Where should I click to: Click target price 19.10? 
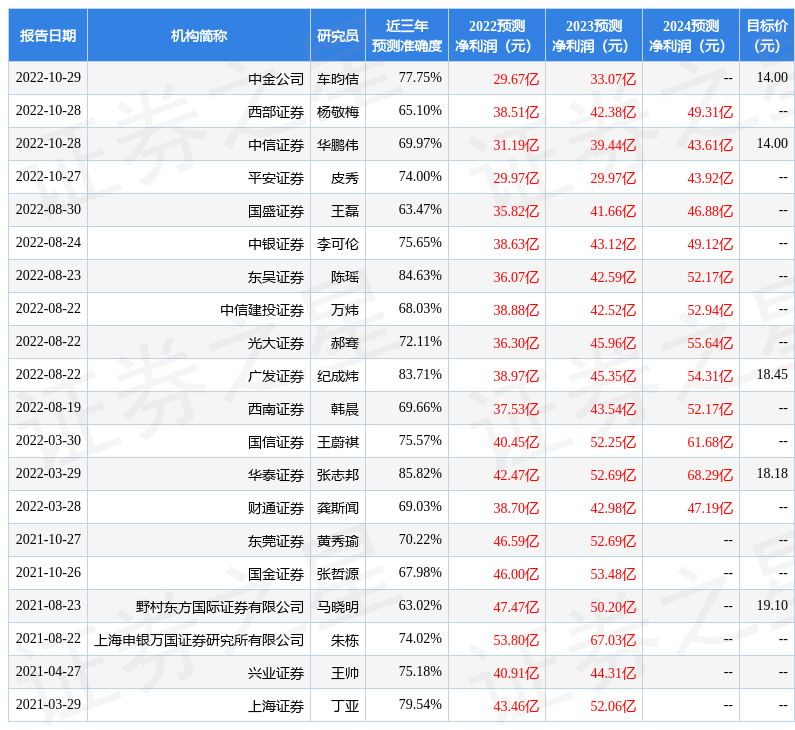[772, 605]
